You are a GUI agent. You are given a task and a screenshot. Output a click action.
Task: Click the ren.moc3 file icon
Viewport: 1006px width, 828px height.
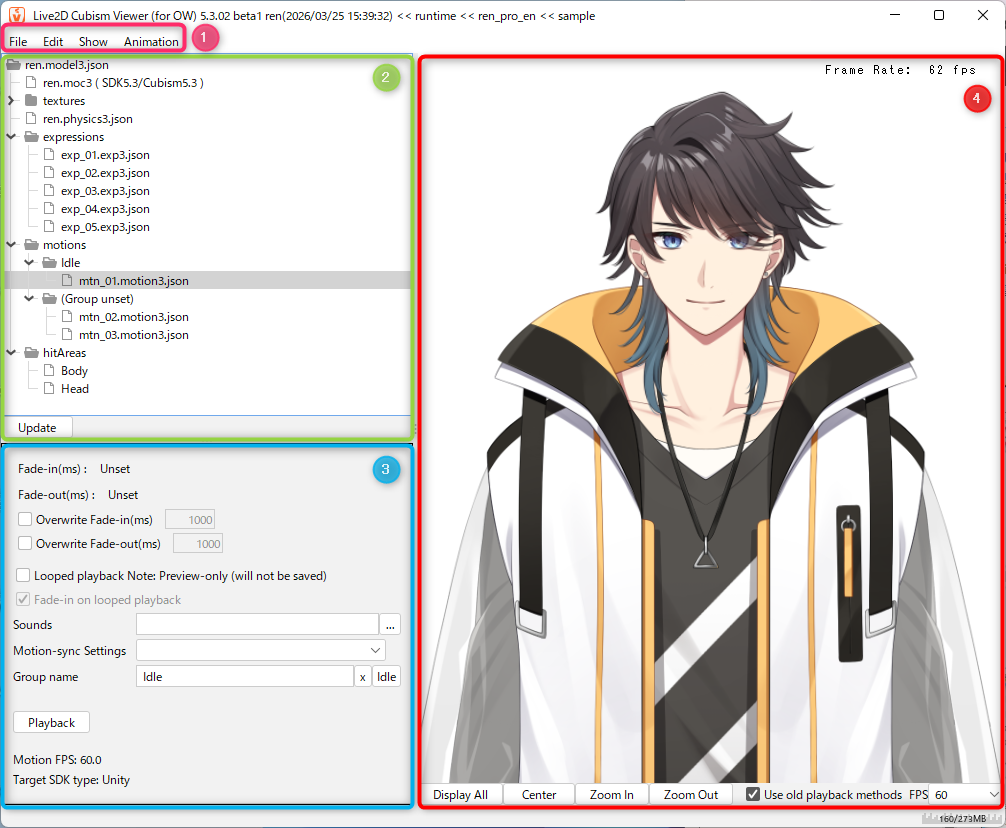(30, 83)
